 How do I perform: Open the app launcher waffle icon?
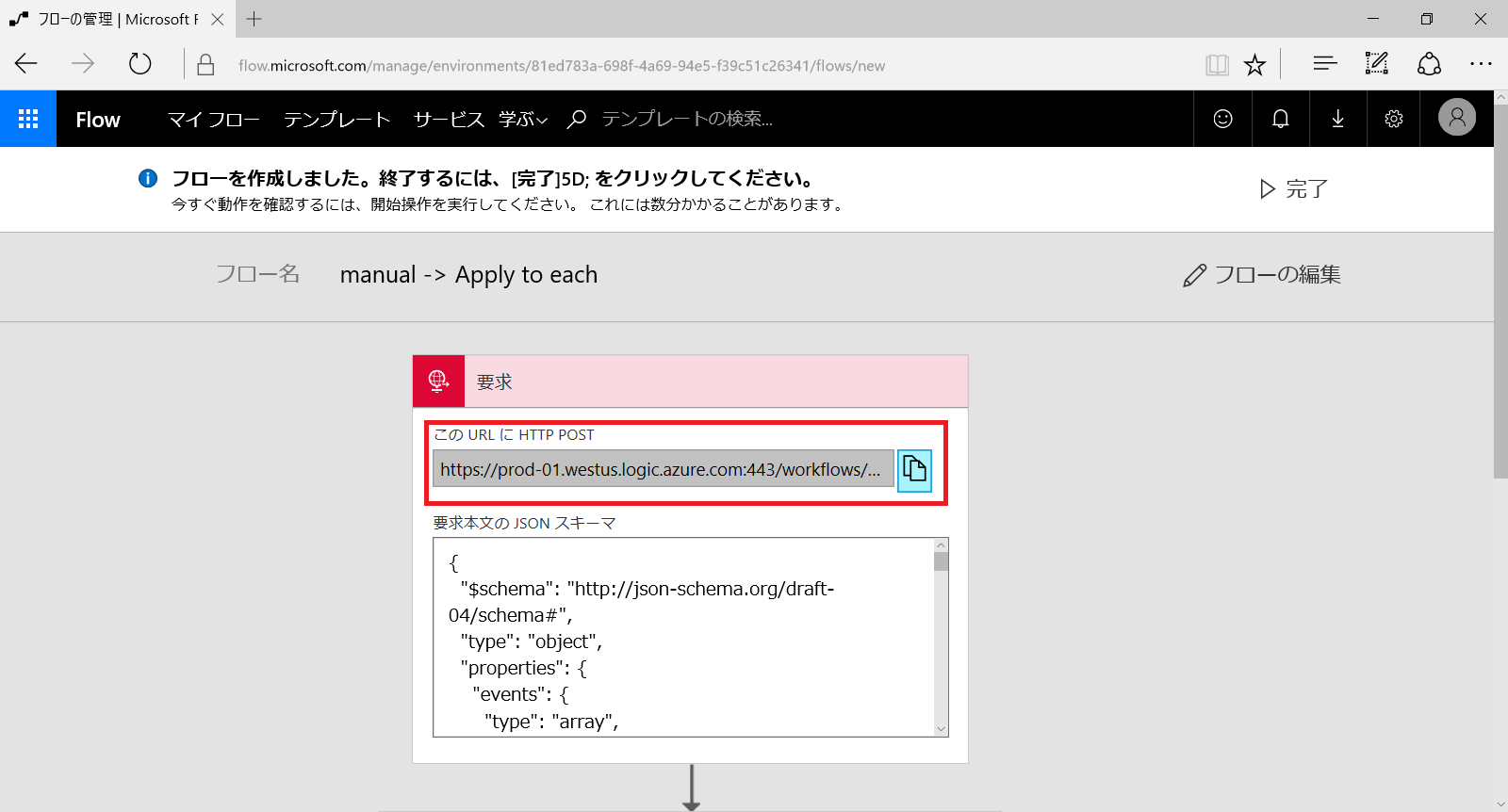28,119
